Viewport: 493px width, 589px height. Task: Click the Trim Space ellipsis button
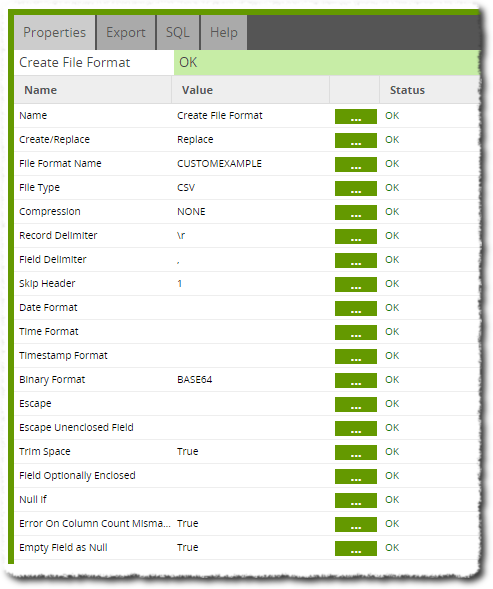click(355, 453)
